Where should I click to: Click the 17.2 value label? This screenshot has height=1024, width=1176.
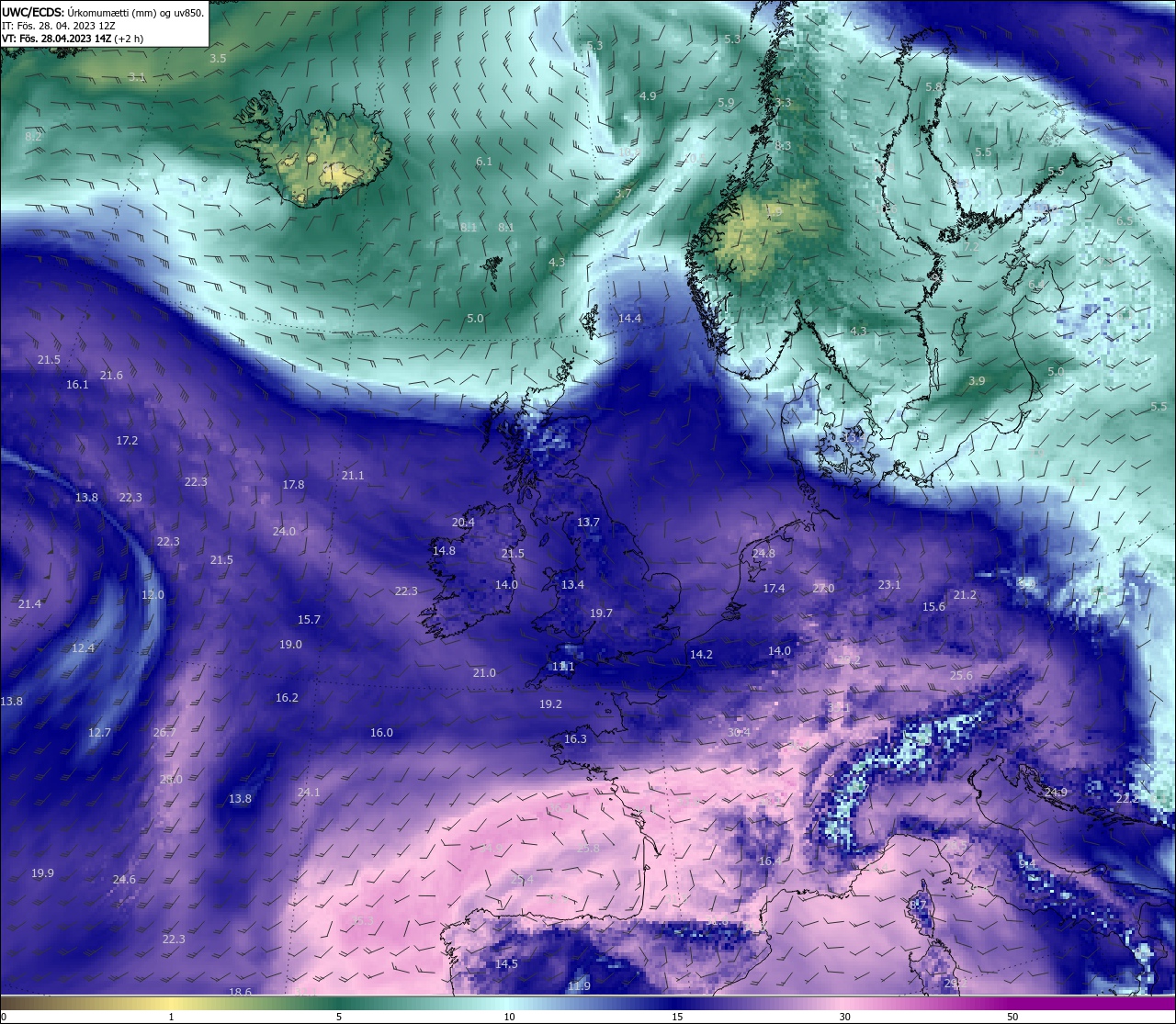coord(127,441)
